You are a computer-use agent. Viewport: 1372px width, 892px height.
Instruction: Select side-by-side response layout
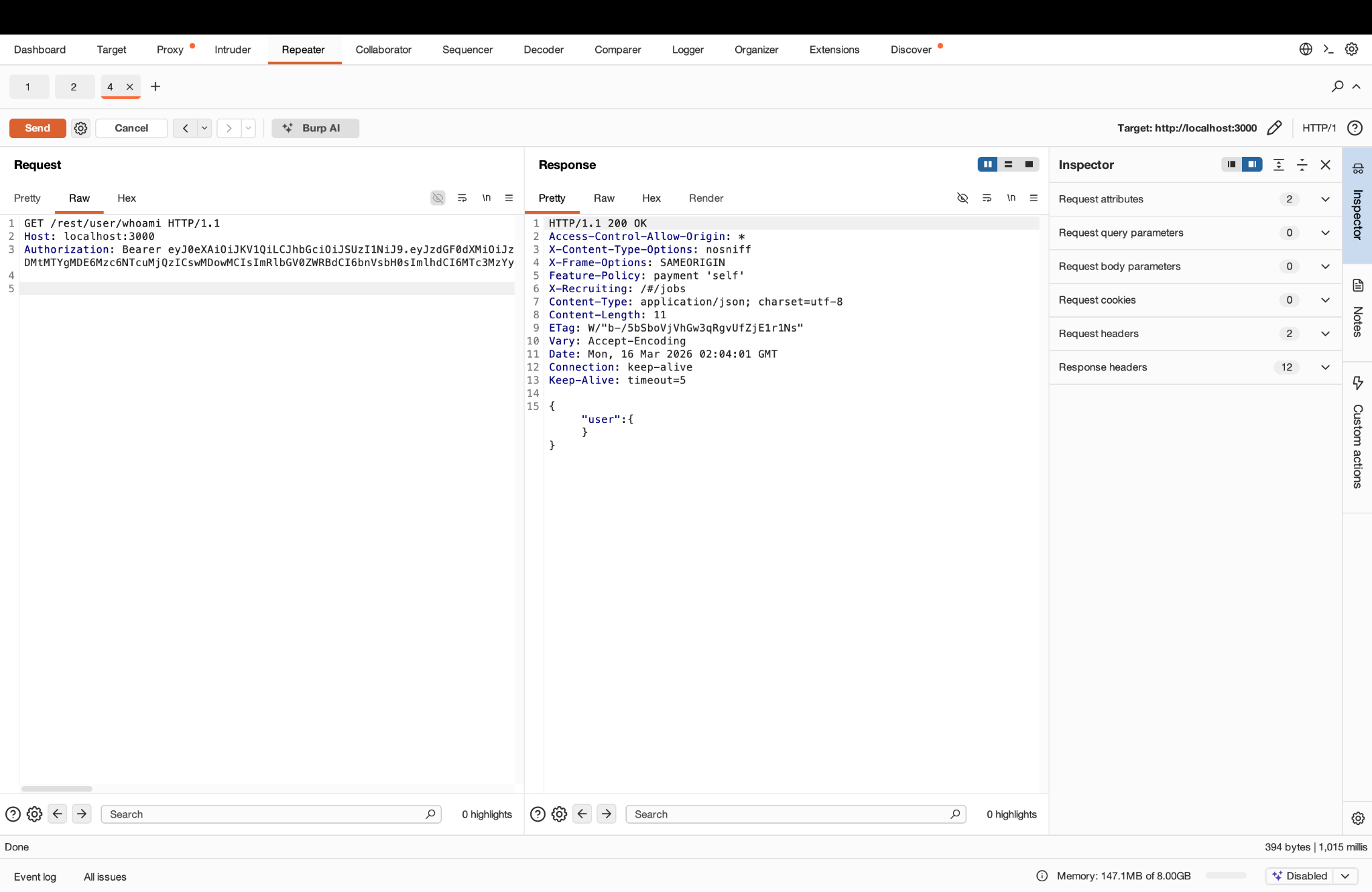987,164
